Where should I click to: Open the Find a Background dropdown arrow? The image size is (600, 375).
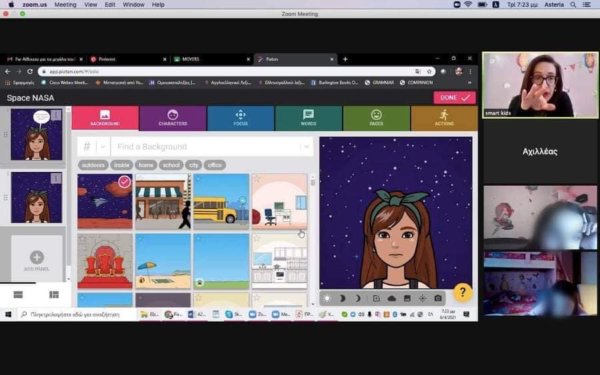[306, 147]
